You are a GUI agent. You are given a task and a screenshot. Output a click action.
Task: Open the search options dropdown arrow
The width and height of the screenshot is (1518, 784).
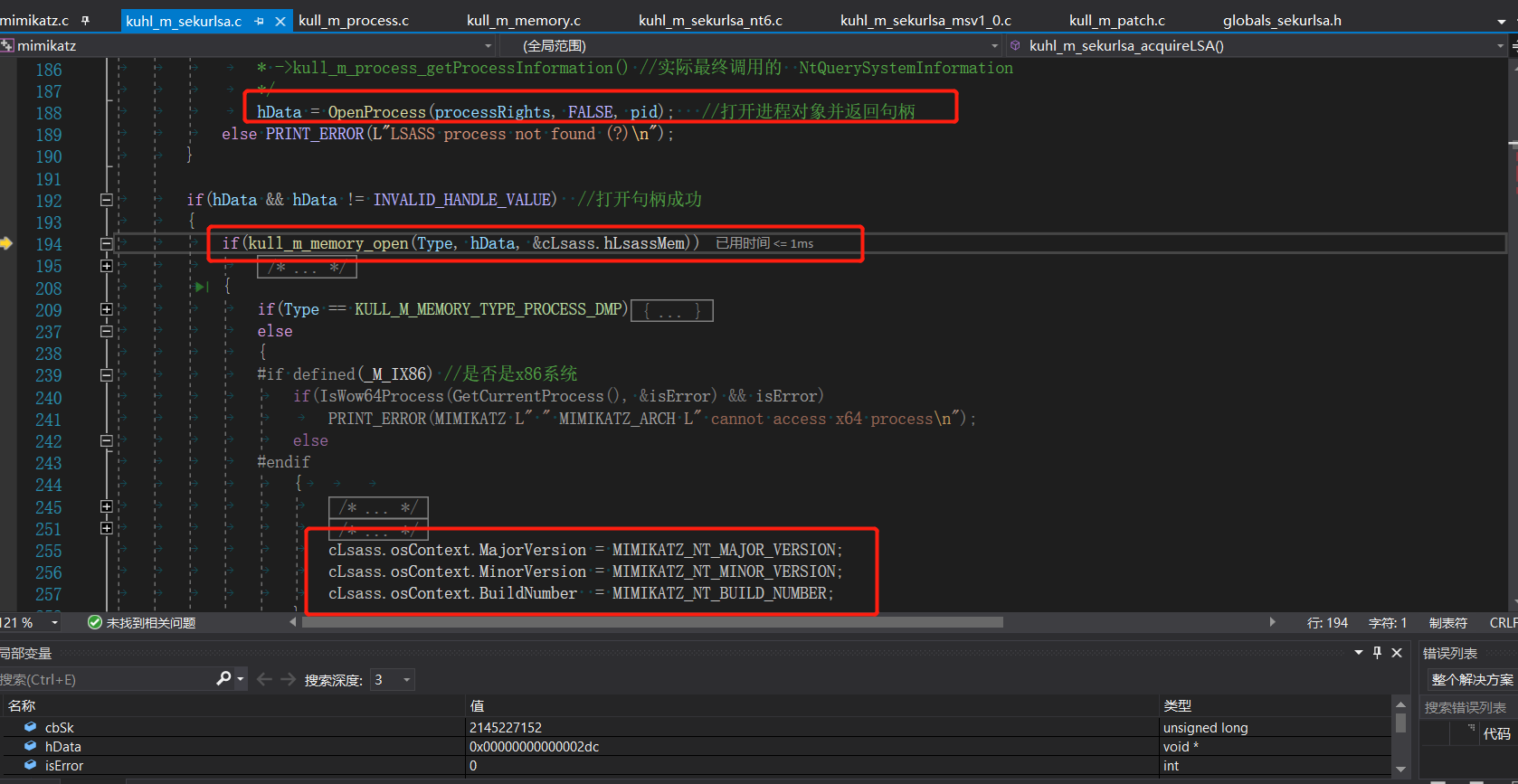pyautogui.click(x=241, y=679)
